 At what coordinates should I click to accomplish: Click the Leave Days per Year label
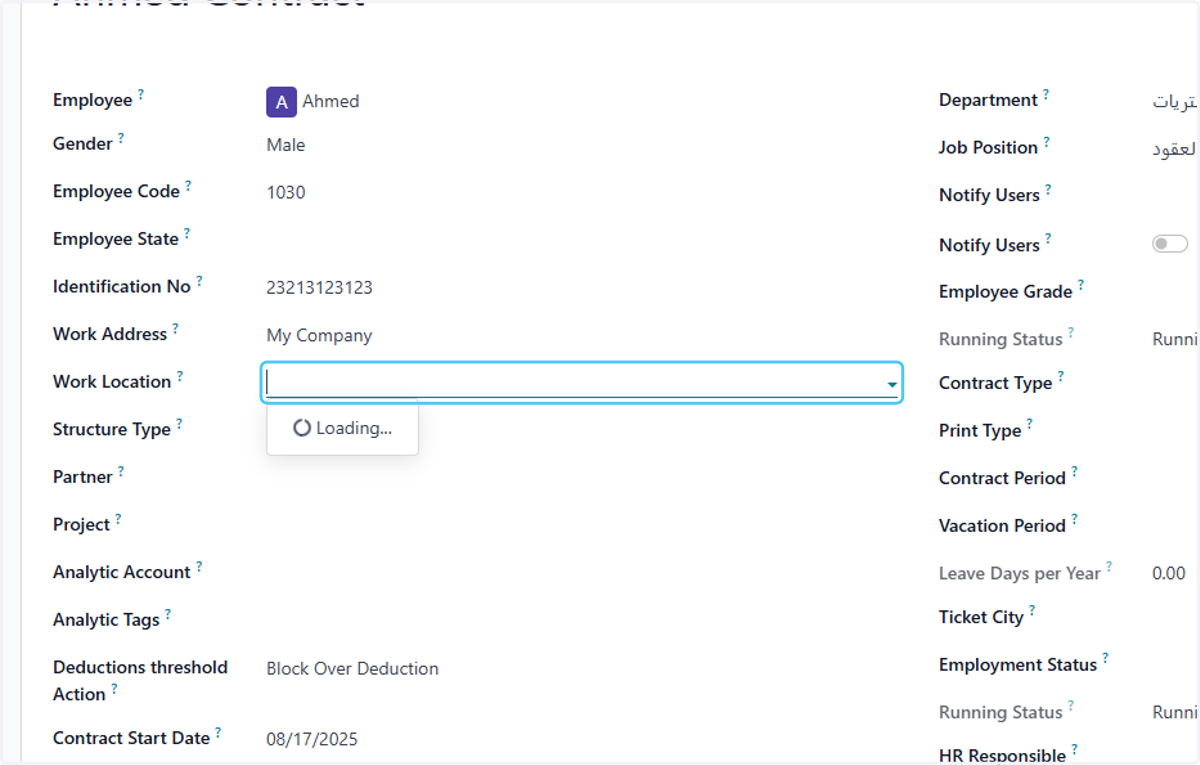click(1020, 574)
